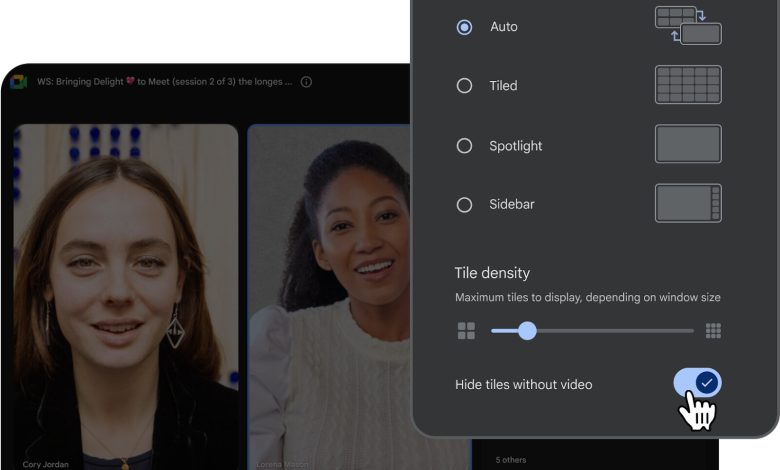Select the Tiled layout radio button
The image size is (780, 470).
(464, 86)
